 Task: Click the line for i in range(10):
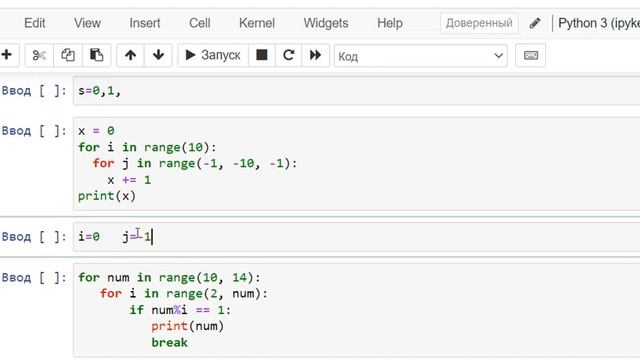(147, 147)
